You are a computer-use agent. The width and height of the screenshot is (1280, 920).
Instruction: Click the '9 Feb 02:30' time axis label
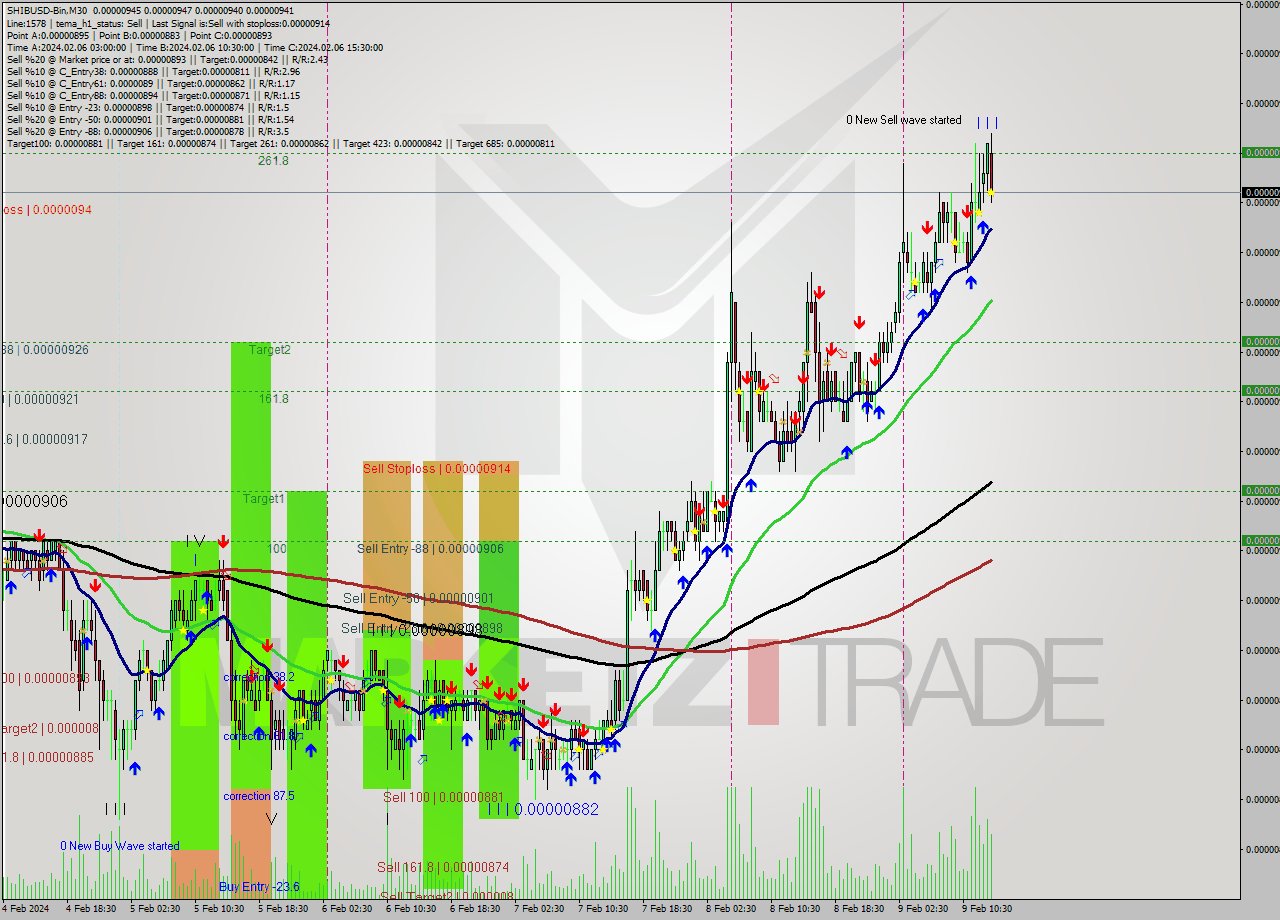point(923,909)
